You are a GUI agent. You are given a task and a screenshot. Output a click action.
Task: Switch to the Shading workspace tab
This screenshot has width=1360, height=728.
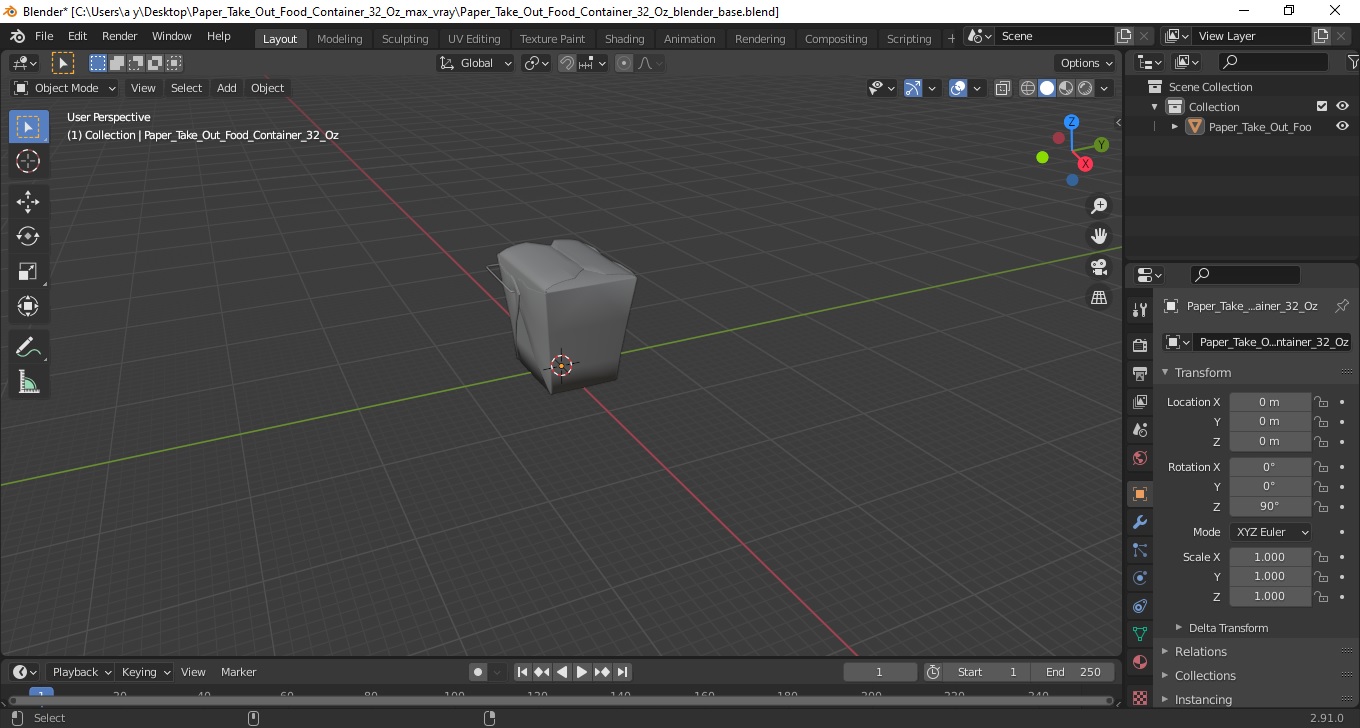(x=624, y=39)
